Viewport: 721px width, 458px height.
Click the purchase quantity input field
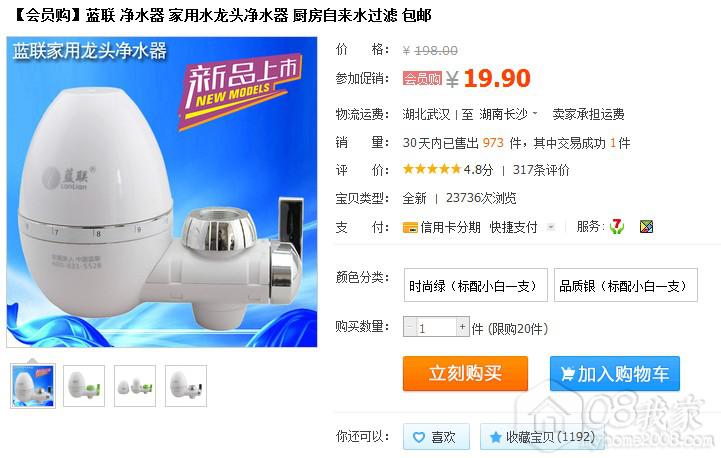pos(436,327)
